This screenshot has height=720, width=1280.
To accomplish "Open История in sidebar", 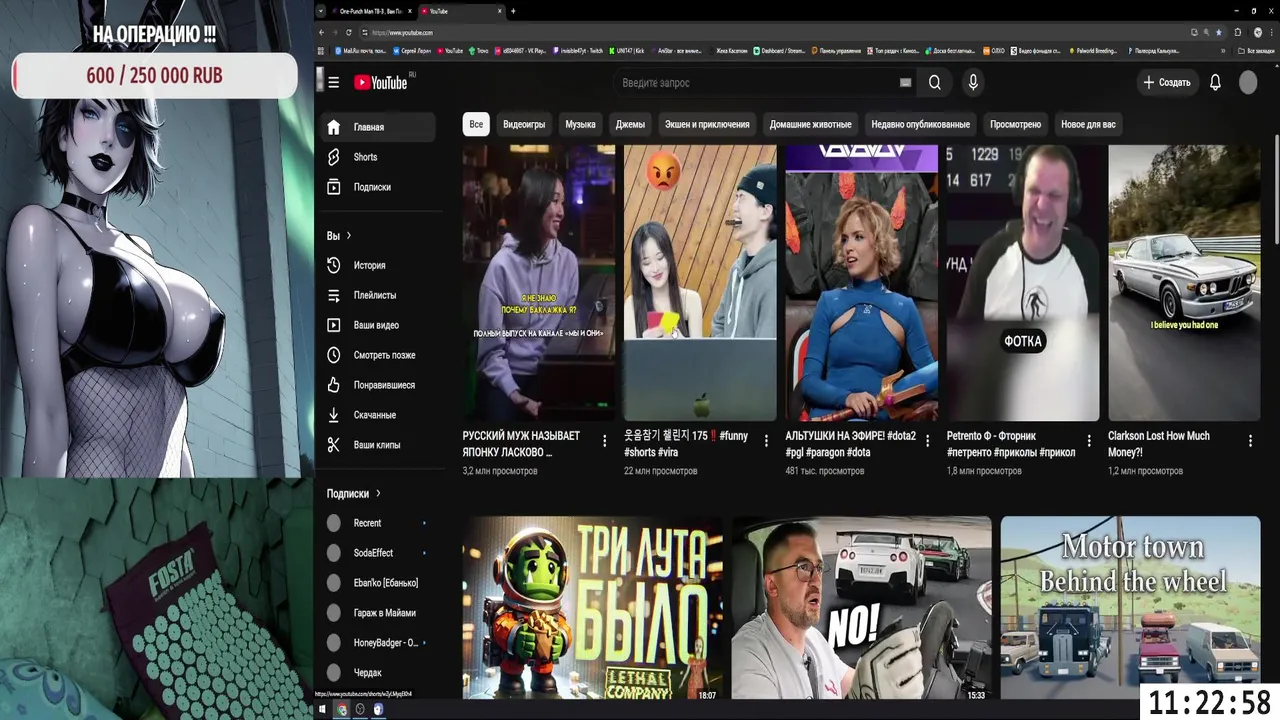I will (380, 265).
